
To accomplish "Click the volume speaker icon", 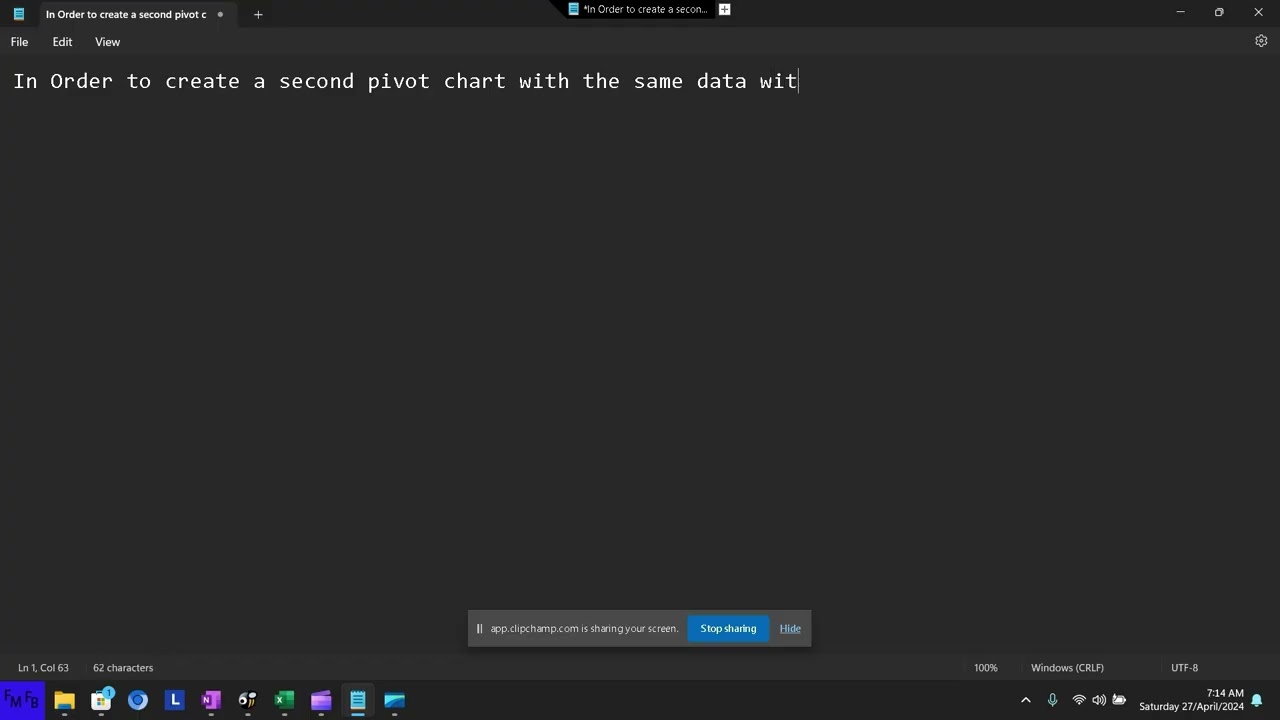I will 1099,700.
